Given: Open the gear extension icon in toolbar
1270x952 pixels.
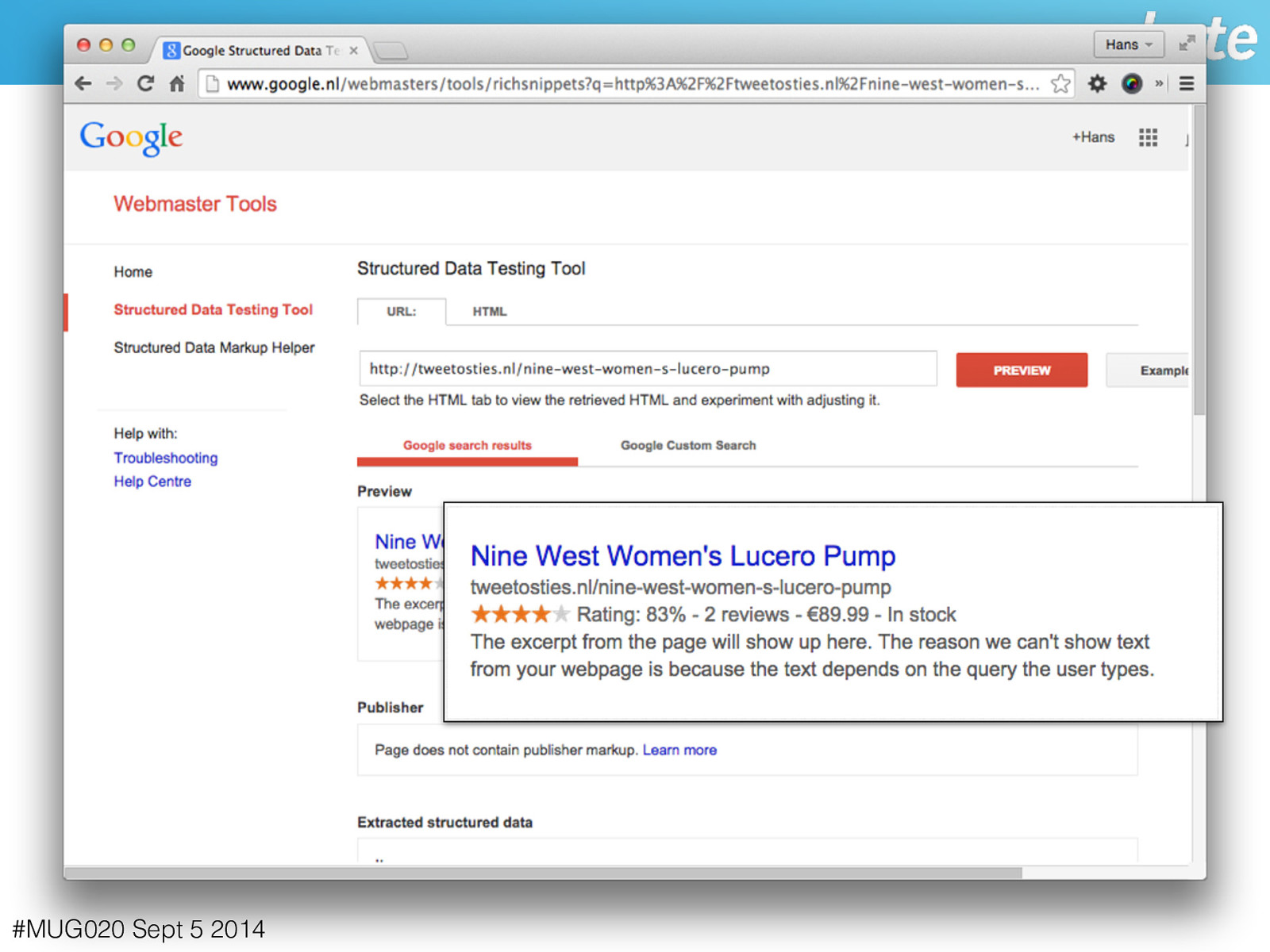Looking at the screenshot, I should (x=1097, y=83).
